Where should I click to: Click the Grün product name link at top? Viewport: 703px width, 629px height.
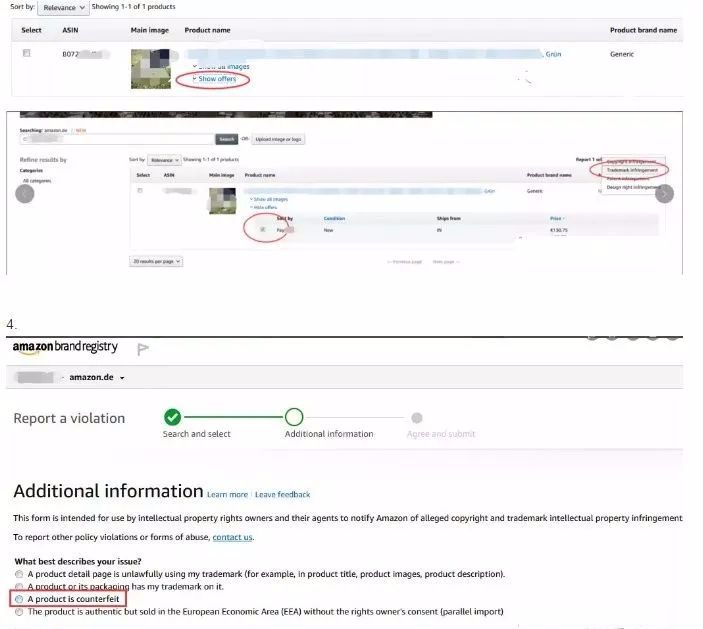click(553, 54)
